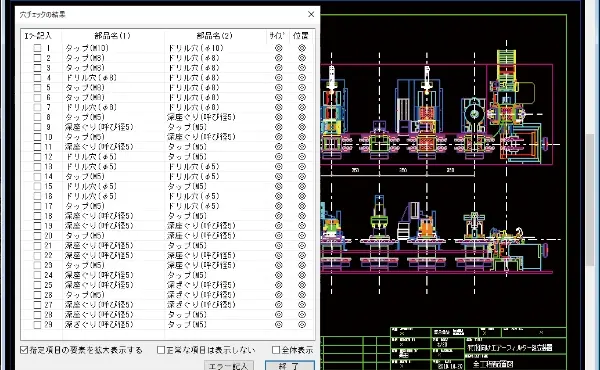The height and width of the screenshot is (370, 600).
Task: Select row 29 タップ(M5) second part name
Action: pyautogui.click(x=188, y=324)
